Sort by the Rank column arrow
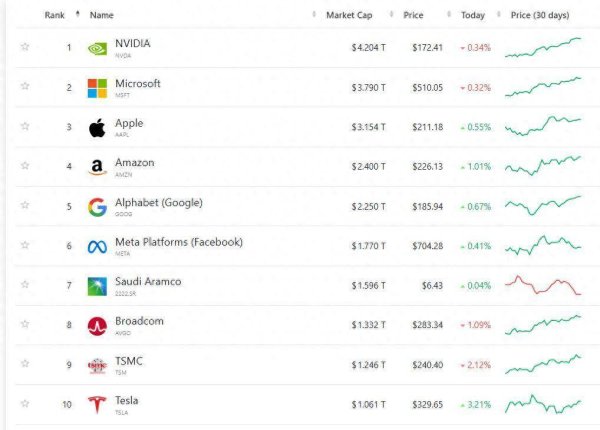Image resolution: width=600 pixels, height=430 pixels. 78,15
